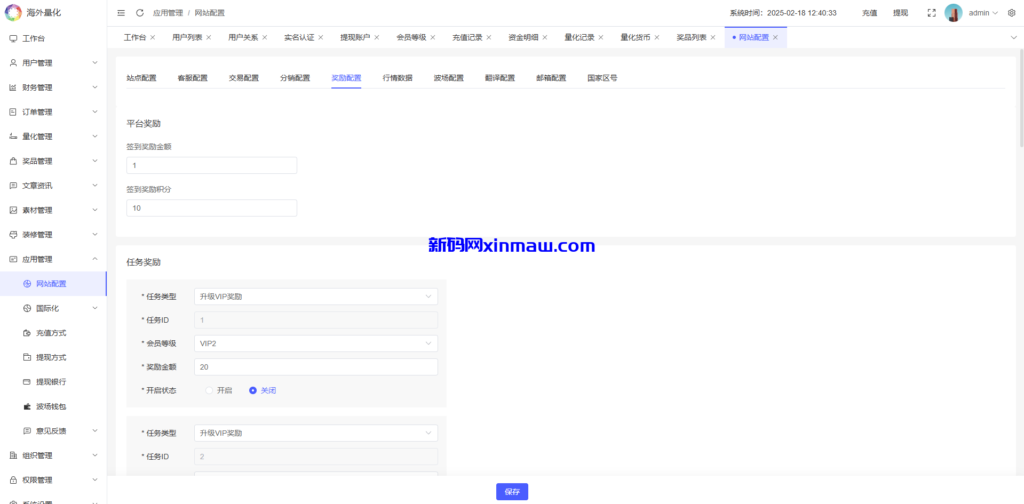Viewport: 1024px width, 504px height.
Task: Click the refresh icon in the header
Action: click(140, 13)
